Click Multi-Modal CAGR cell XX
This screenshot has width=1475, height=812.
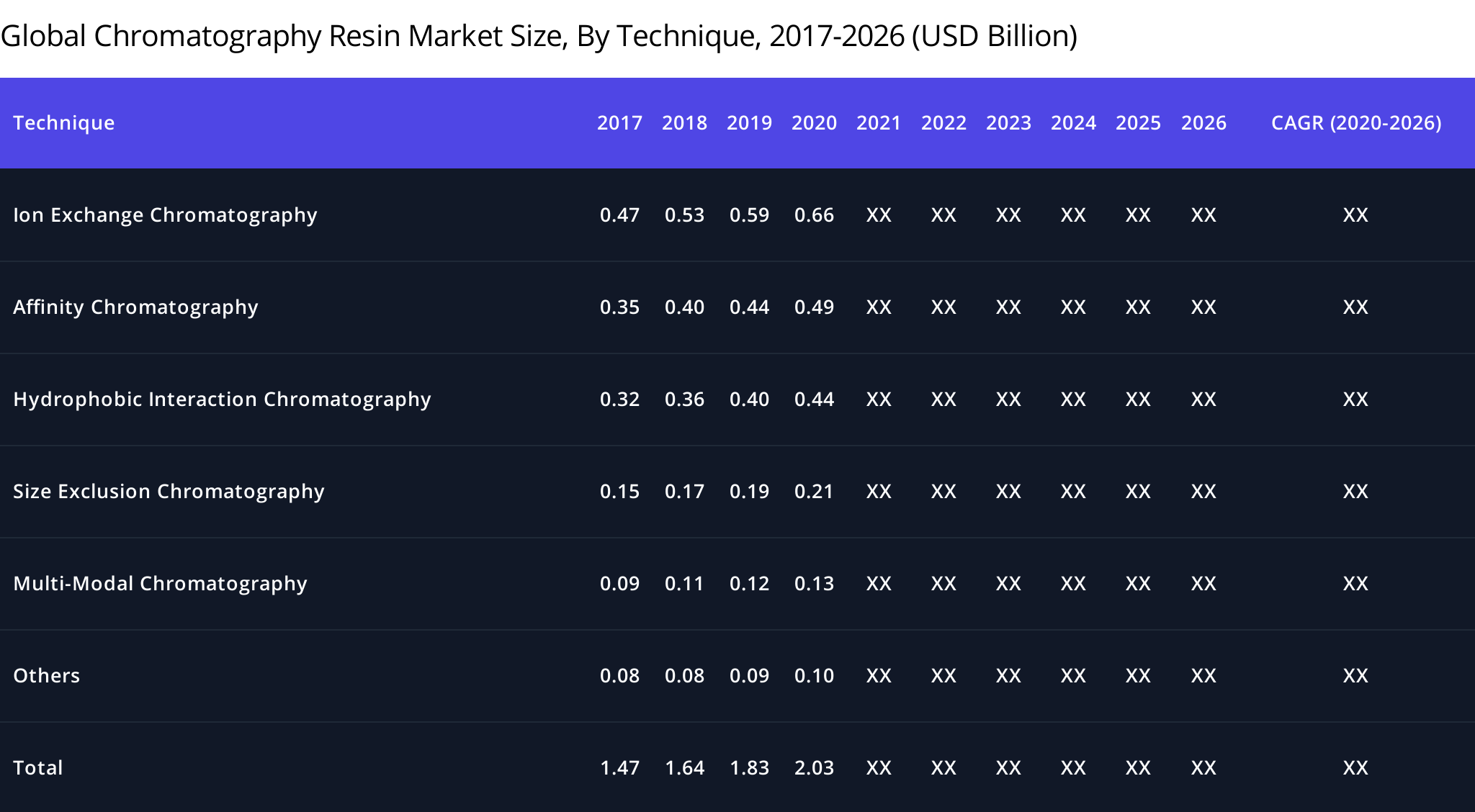pyautogui.click(x=1355, y=584)
